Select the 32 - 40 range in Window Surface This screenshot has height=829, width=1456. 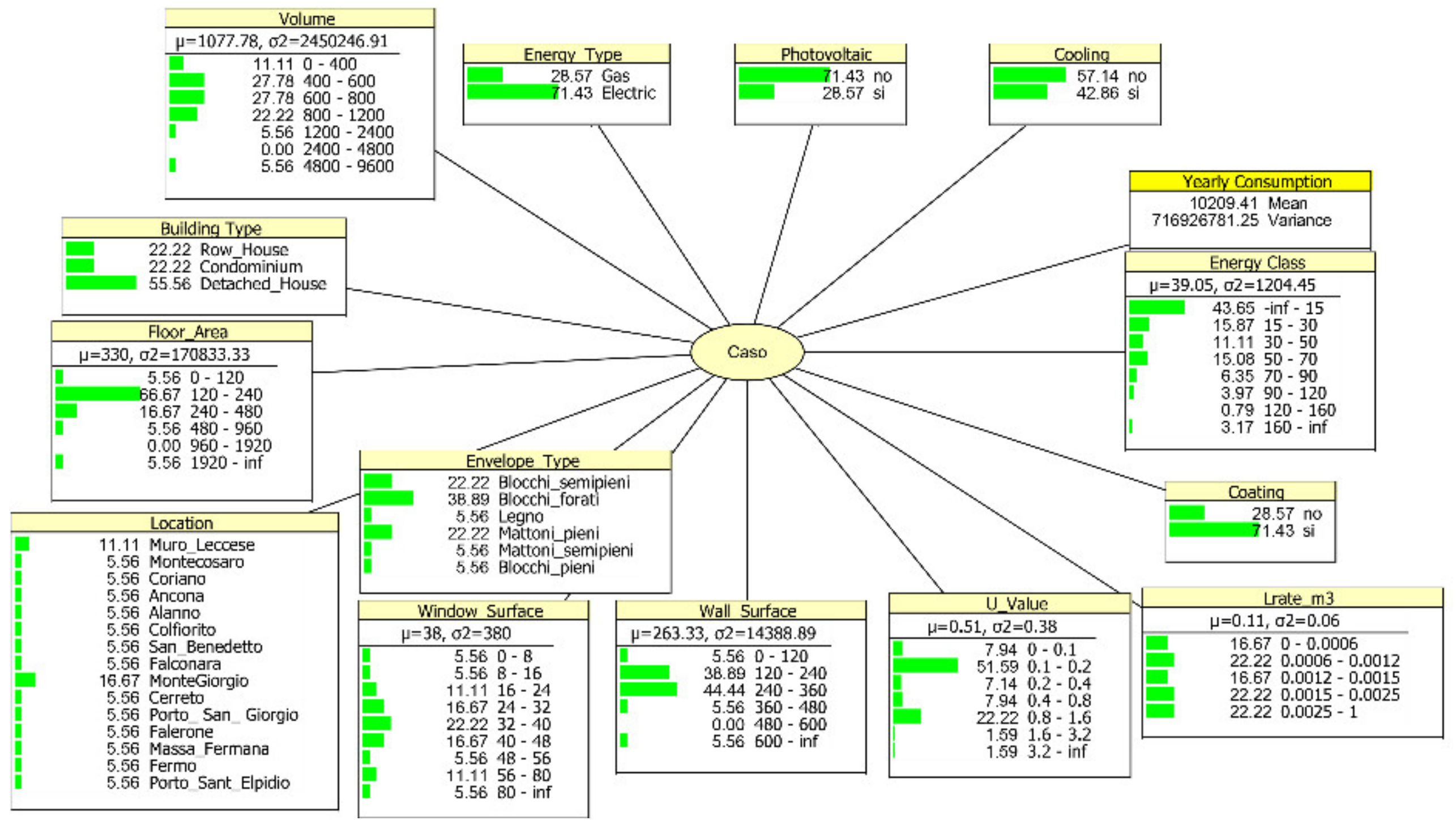tap(523, 724)
